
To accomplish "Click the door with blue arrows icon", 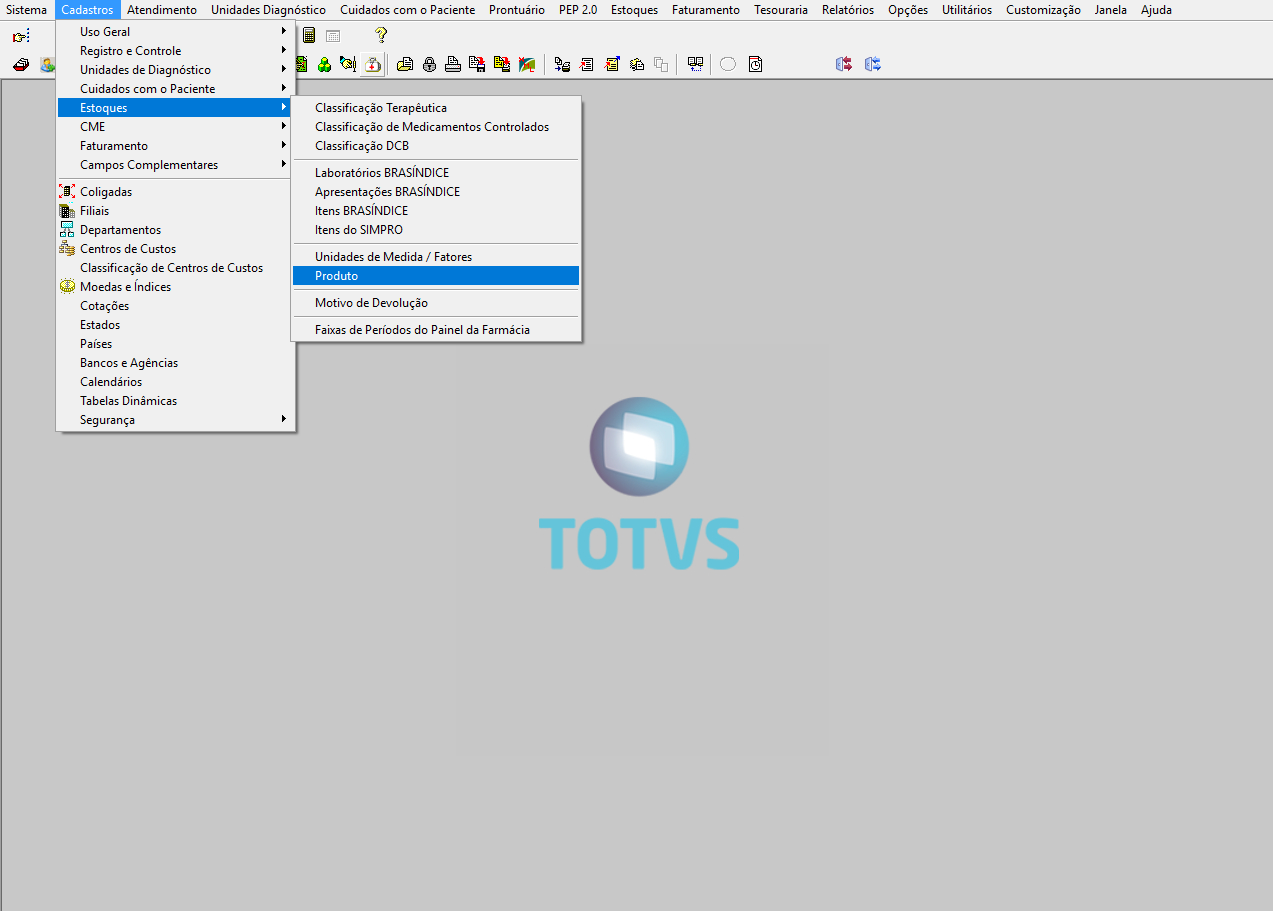I will [873, 64].
